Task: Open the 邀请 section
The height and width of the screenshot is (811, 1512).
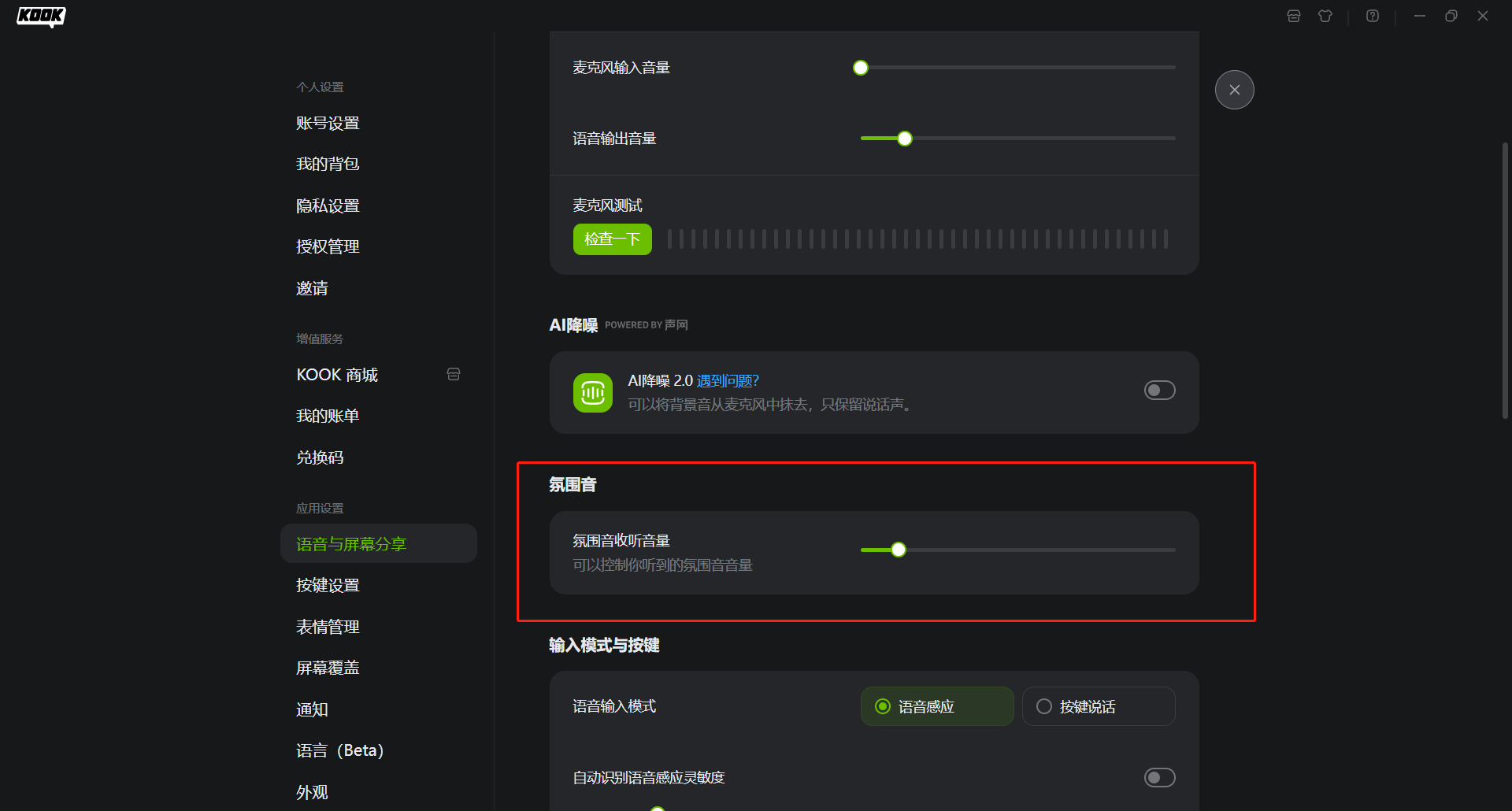Action: (x=379, y=288)
